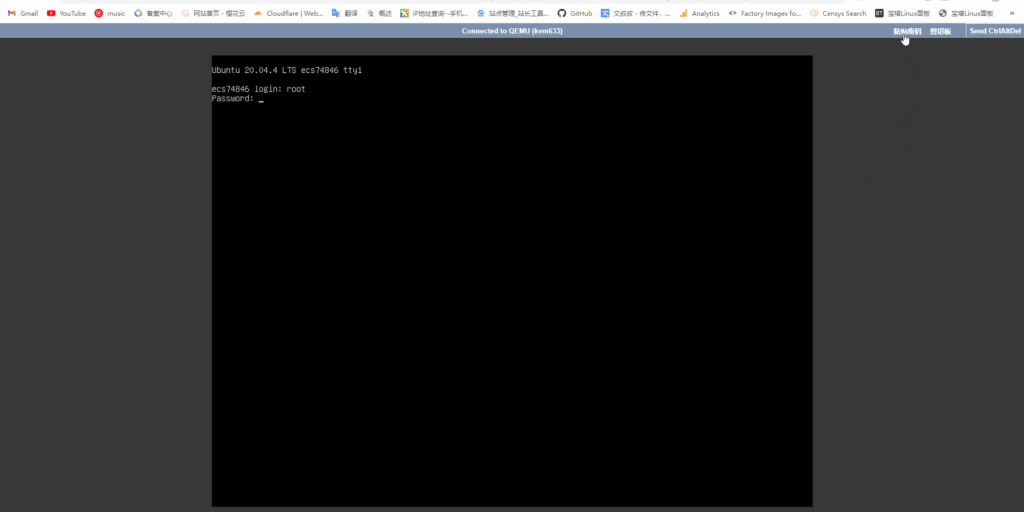Open the 翻译 translate bookmark
The image size is (1024, 512).
(x=344, y=13)
